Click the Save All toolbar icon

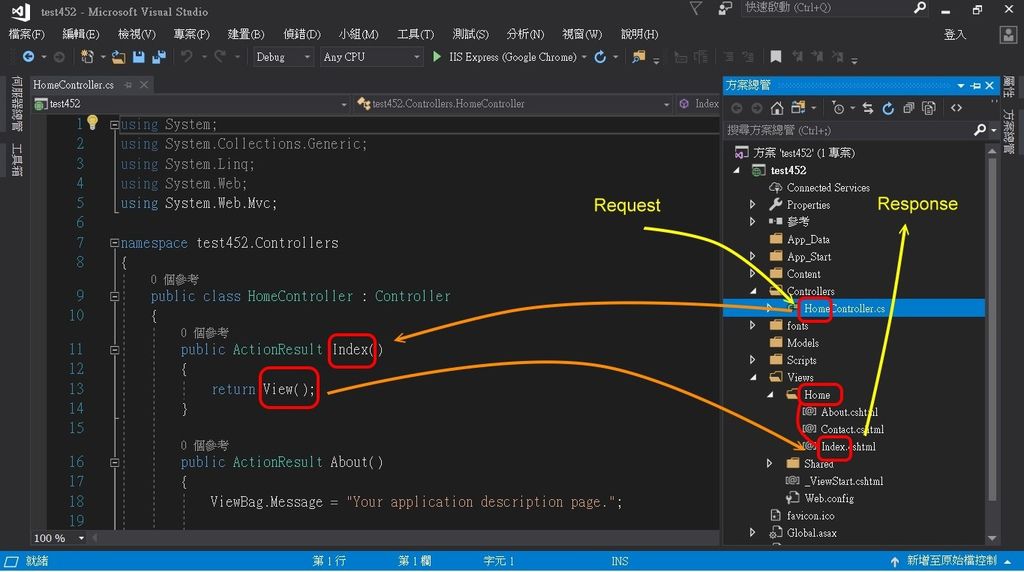tap(154, 57)
